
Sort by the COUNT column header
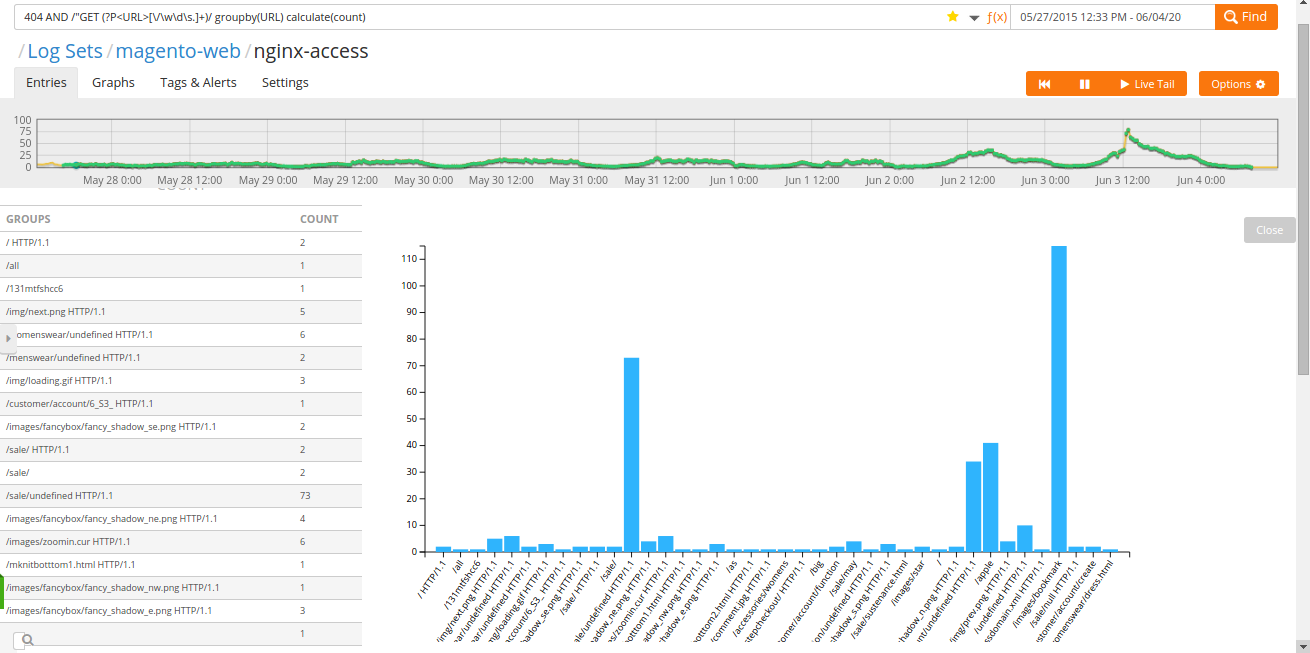(x=319, y=219)
